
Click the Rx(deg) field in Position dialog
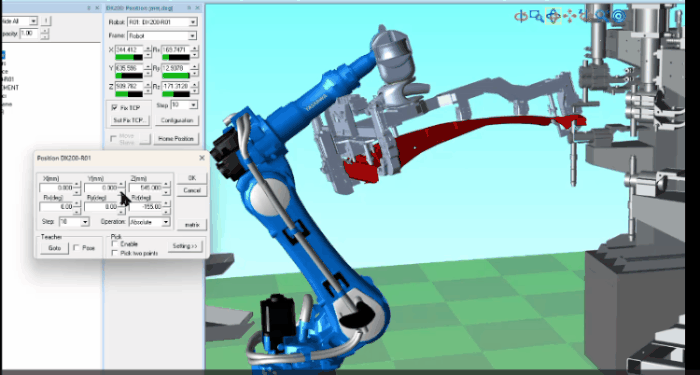click(56, 207)
